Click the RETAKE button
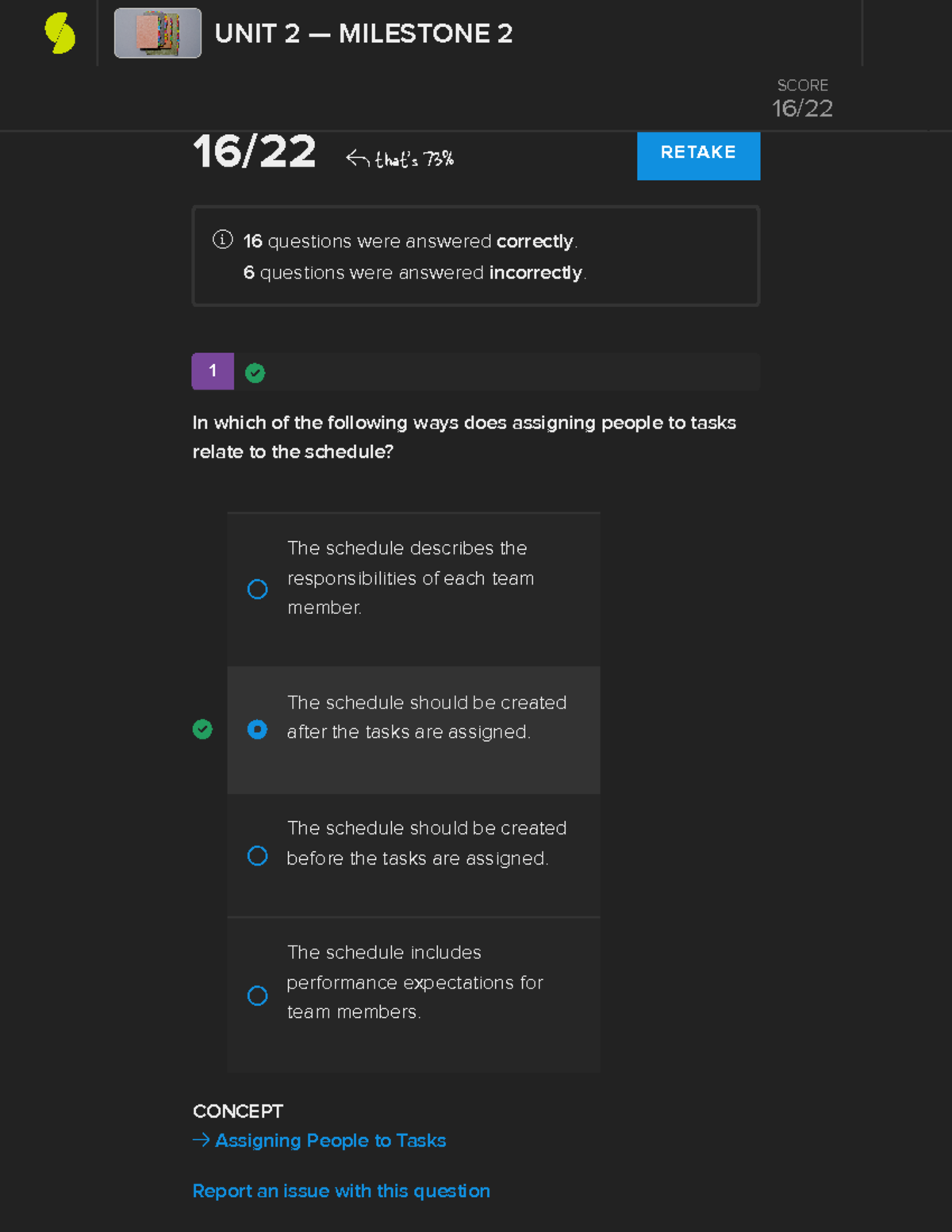The width and height of the screenshot is (952, 1232). point(698,153)
